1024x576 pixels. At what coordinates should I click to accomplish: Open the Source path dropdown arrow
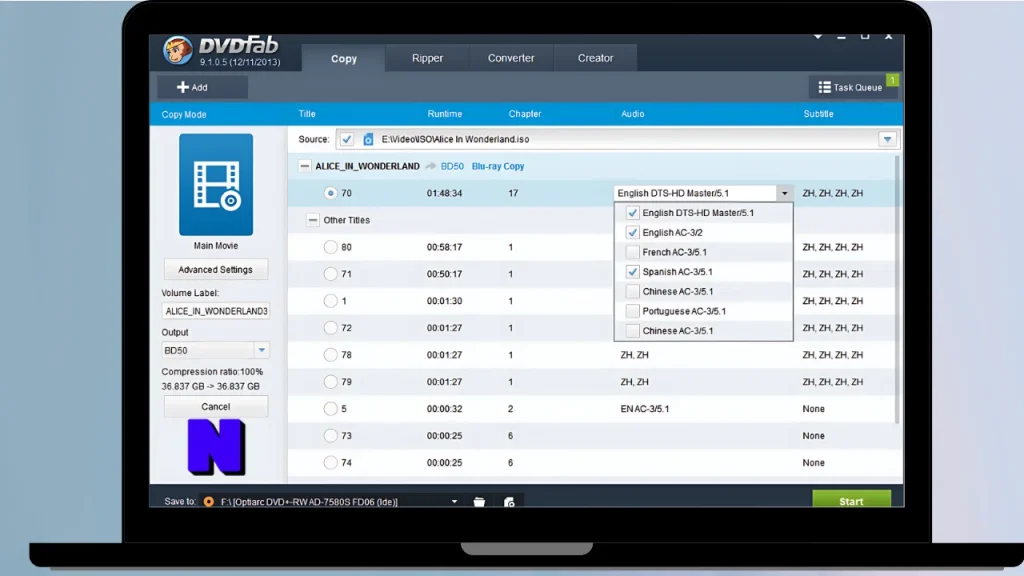pos(887,139)
